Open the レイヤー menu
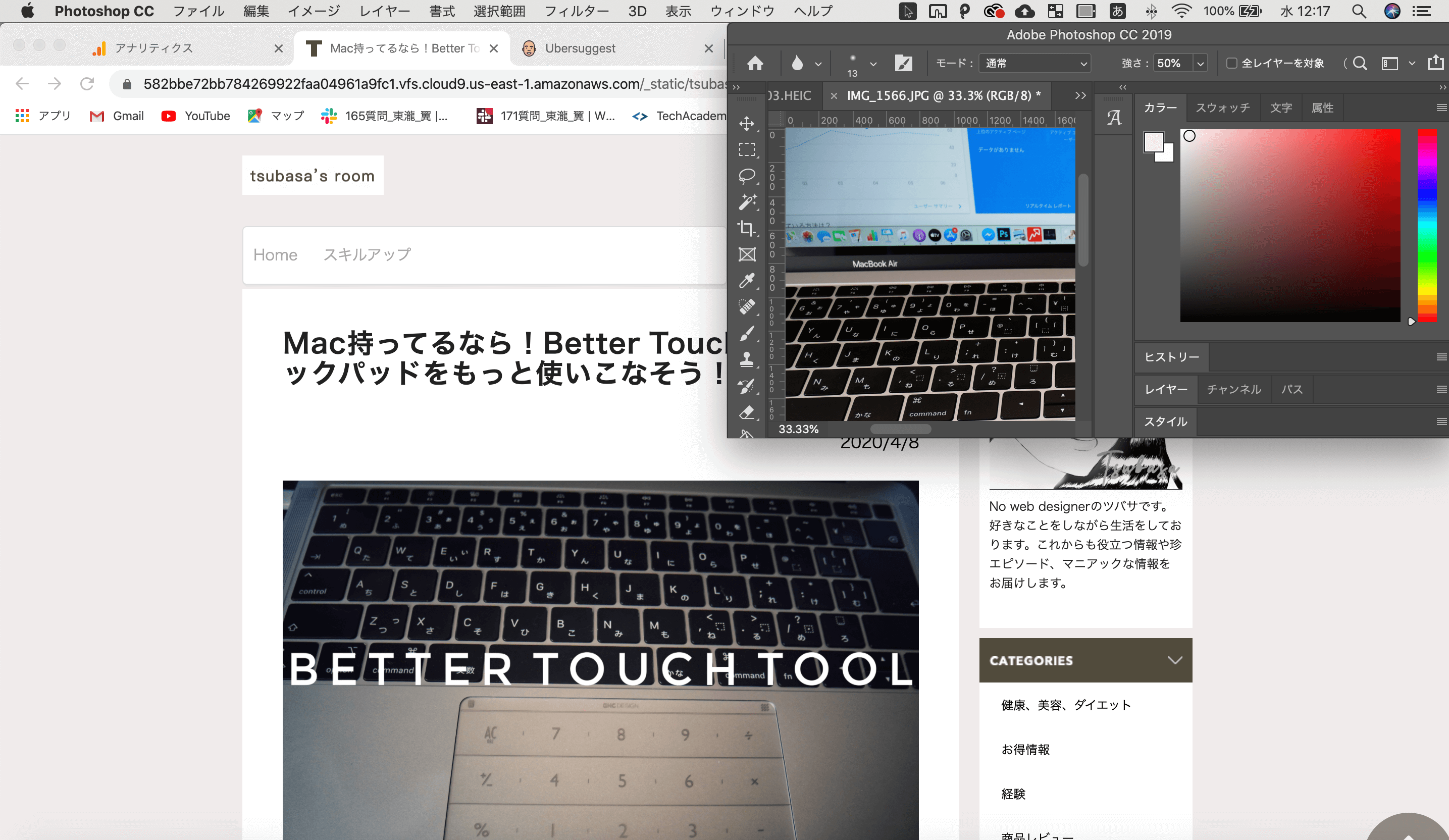 point(384,12)
